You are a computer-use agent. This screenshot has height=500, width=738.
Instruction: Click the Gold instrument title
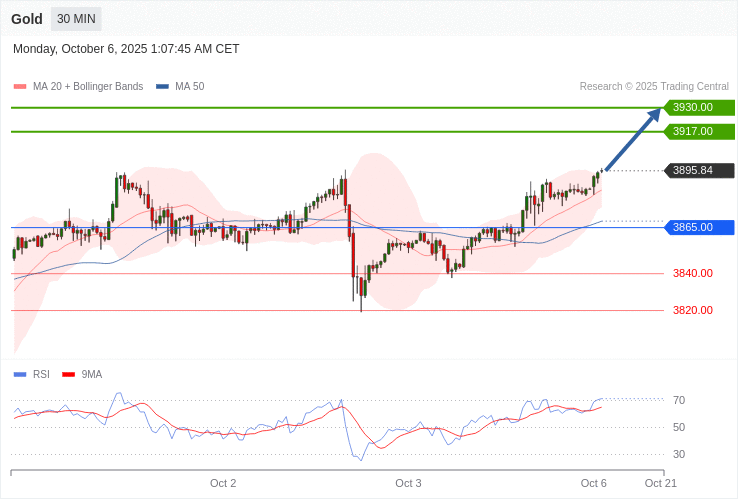(27, 19)
